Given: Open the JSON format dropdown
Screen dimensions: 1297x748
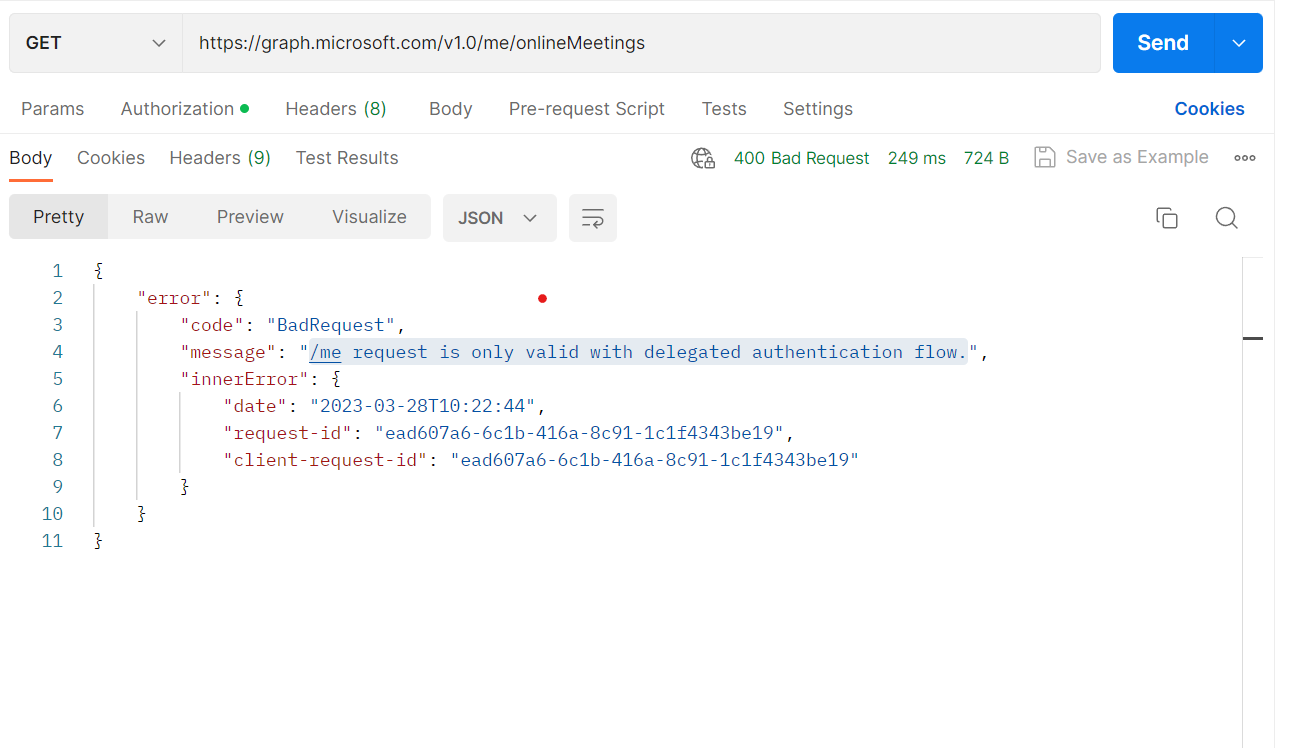Looking at the screenshot, I should coord(499,217).
